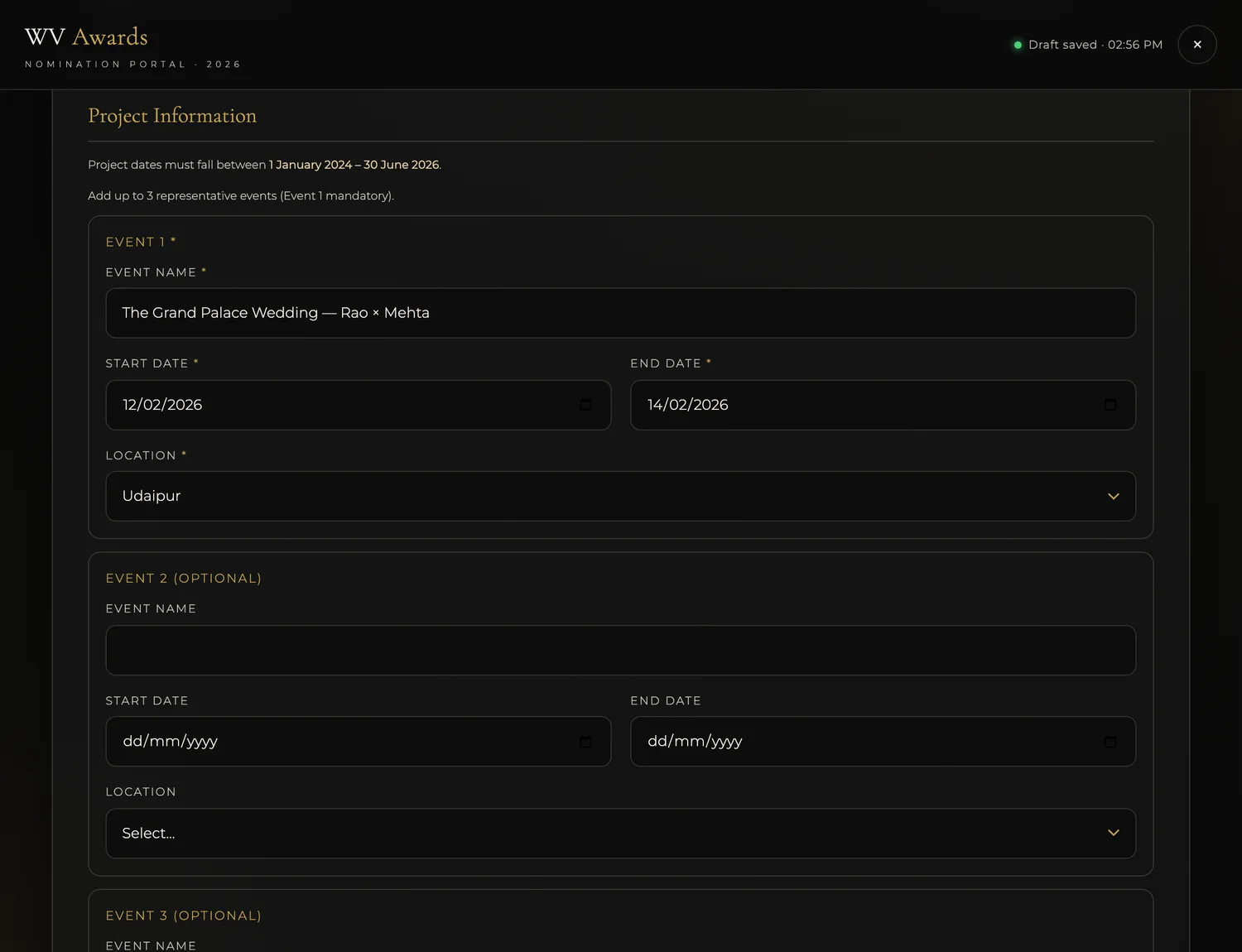
Task: Click the EVENT 1 section label
Action: click(141, 242)
